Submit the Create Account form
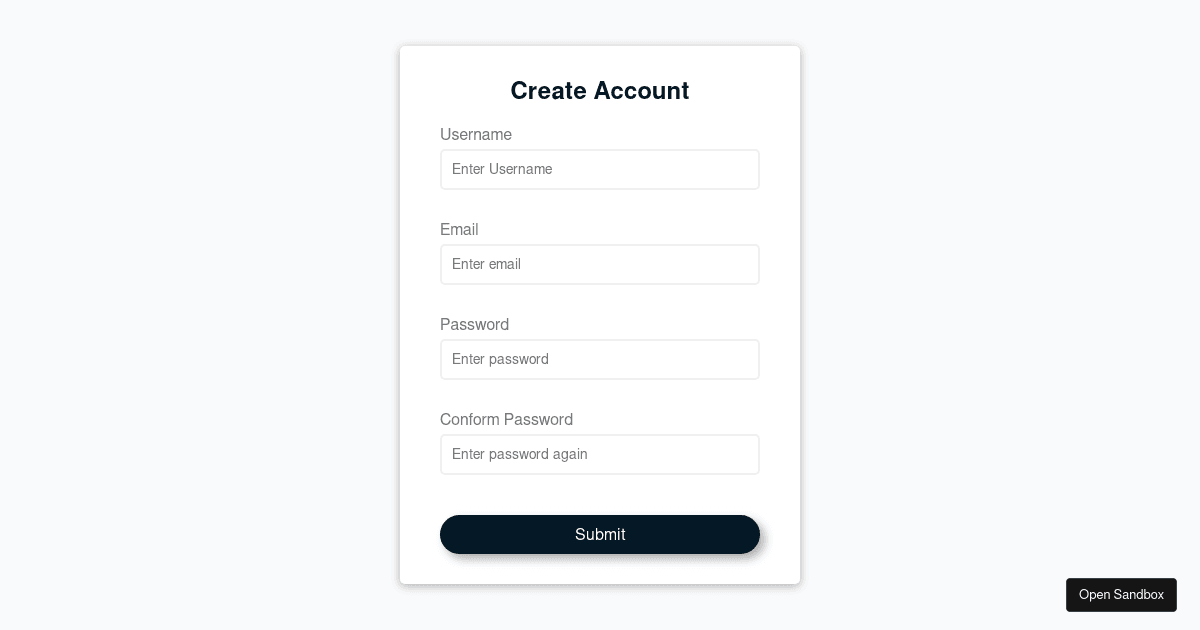 coord(600,534)
